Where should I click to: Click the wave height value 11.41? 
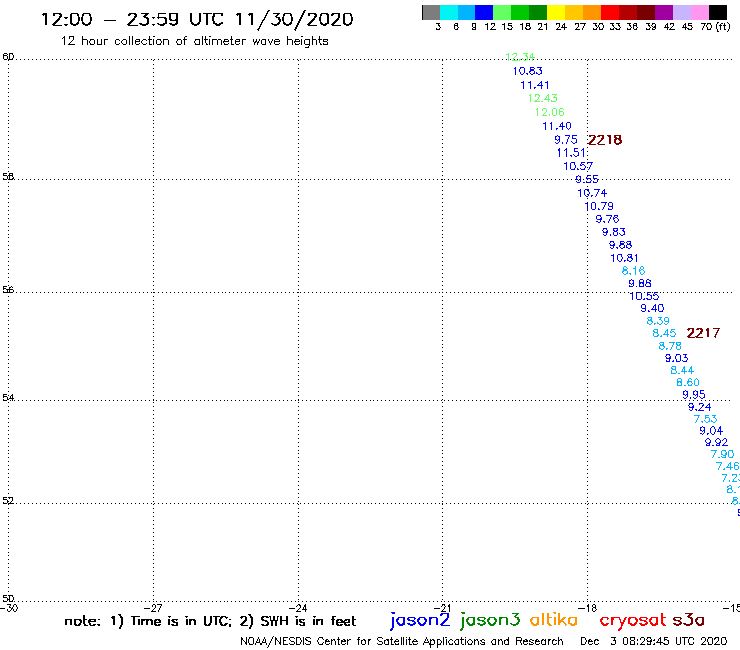click(x=535, y=85)
